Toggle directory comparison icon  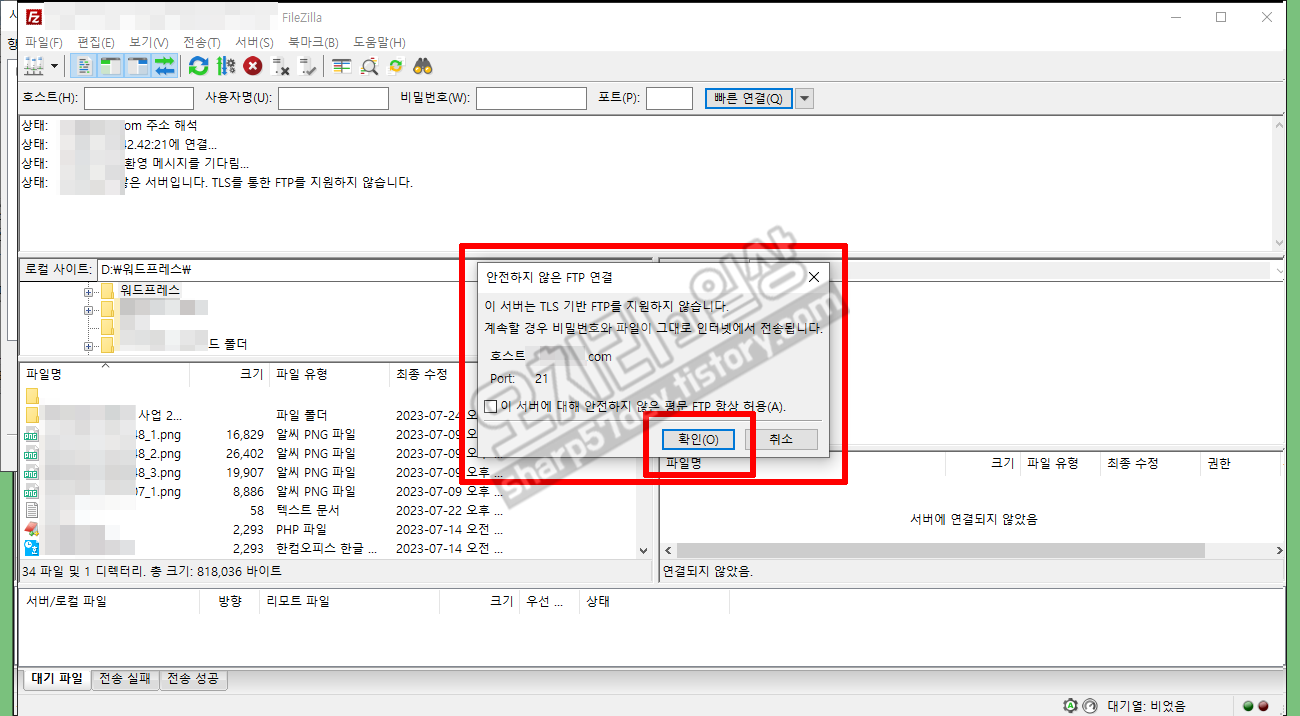coord(369,66)
